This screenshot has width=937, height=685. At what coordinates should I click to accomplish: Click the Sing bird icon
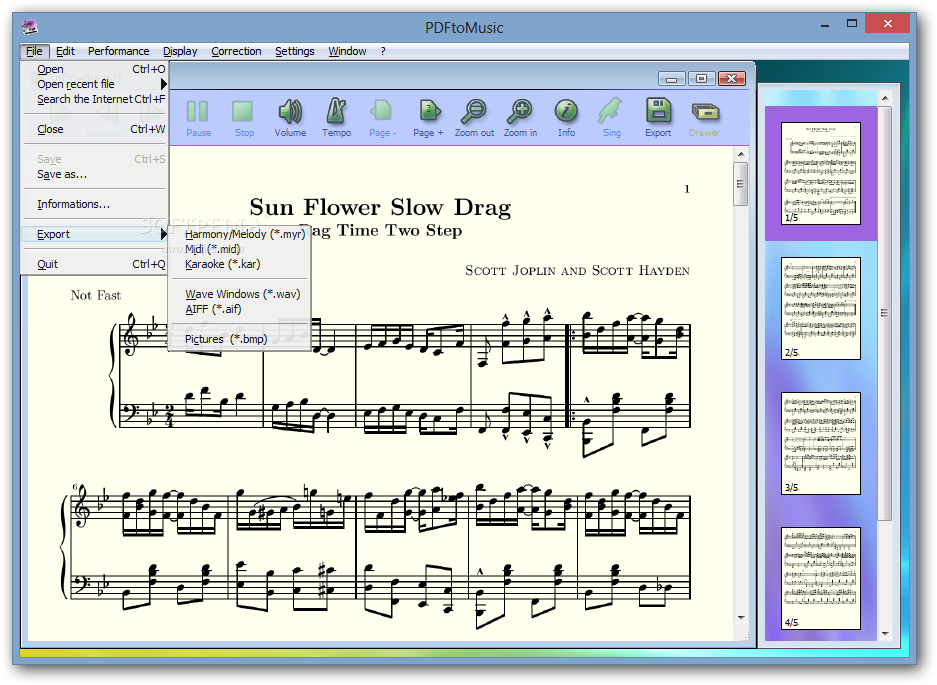point(611,112)
